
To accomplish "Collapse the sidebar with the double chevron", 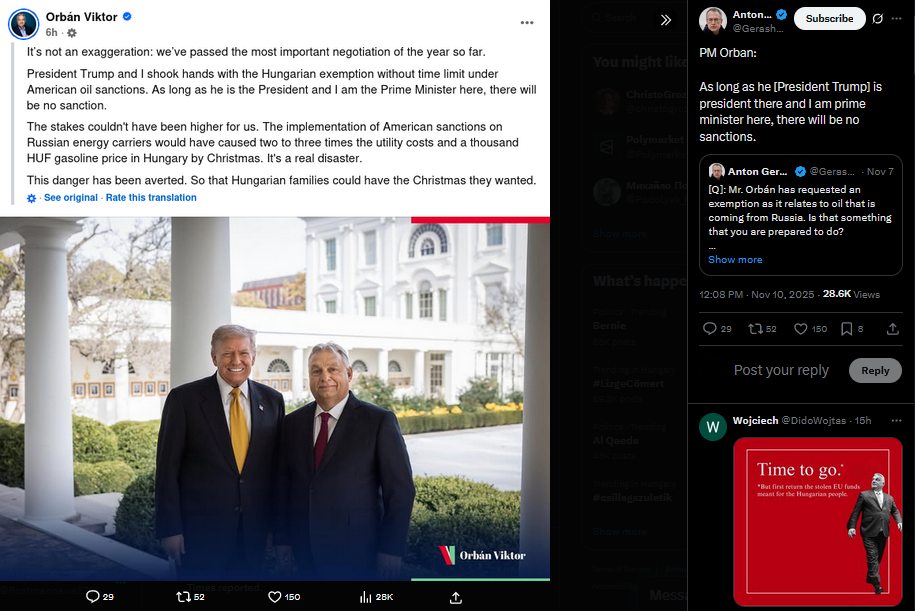I will [666, 20].
